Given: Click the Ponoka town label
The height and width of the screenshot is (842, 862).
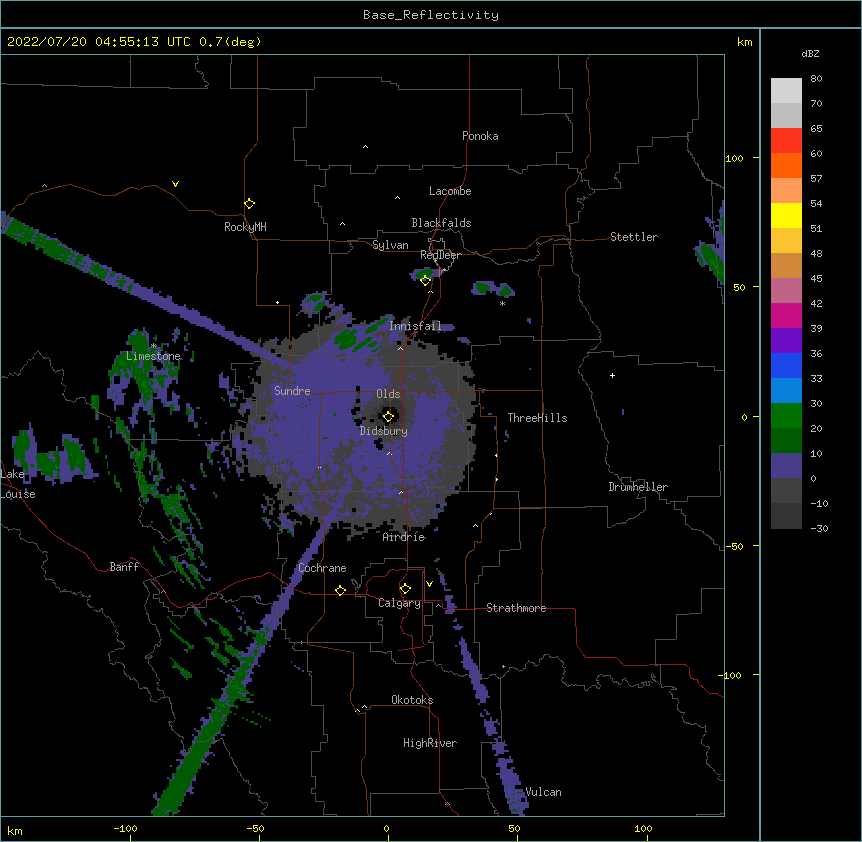Looking at the screenshot, I should point(480,136).
